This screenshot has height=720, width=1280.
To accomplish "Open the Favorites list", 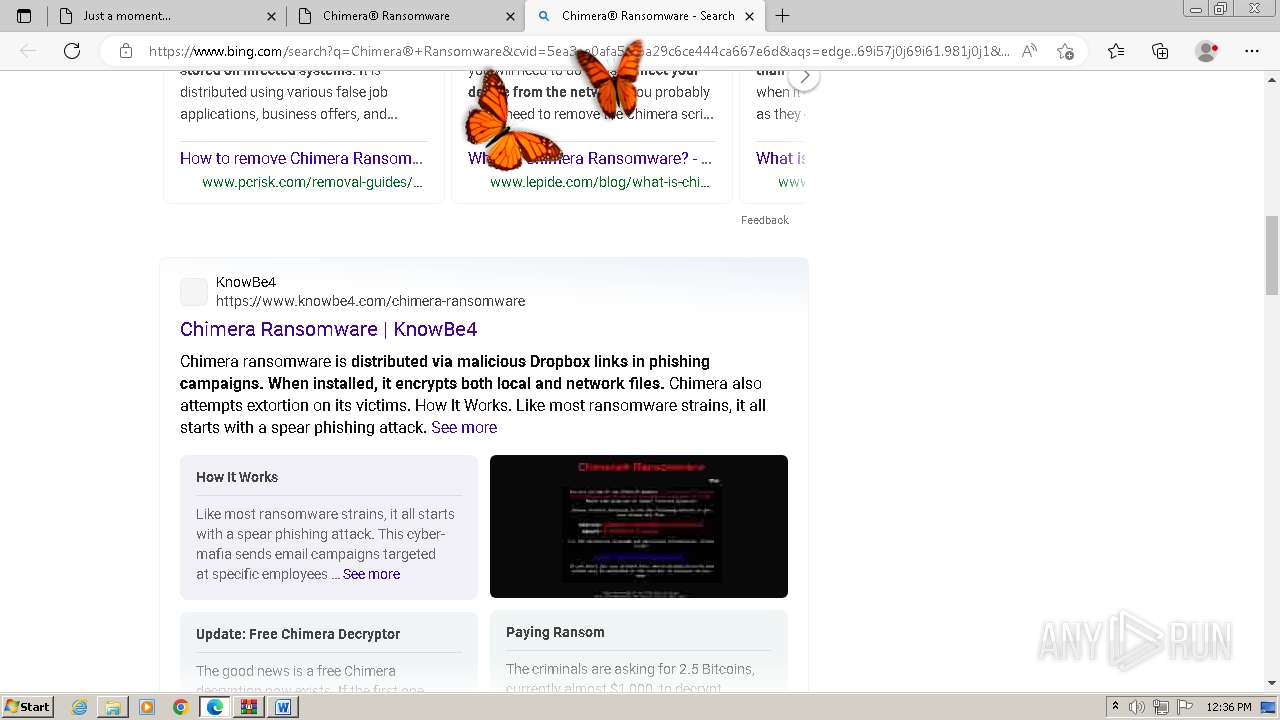I will [1116, 51].
